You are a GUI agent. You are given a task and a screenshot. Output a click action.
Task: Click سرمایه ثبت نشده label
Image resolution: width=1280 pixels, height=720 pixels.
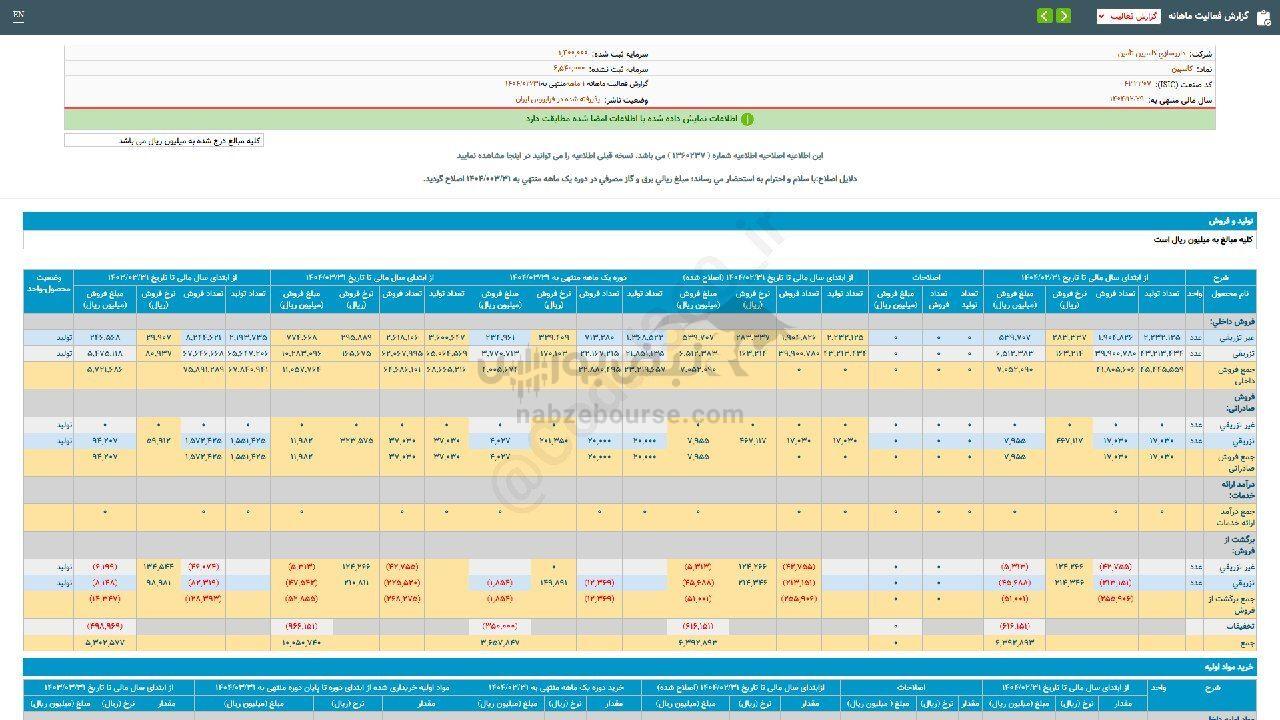(x=618, y=69)
